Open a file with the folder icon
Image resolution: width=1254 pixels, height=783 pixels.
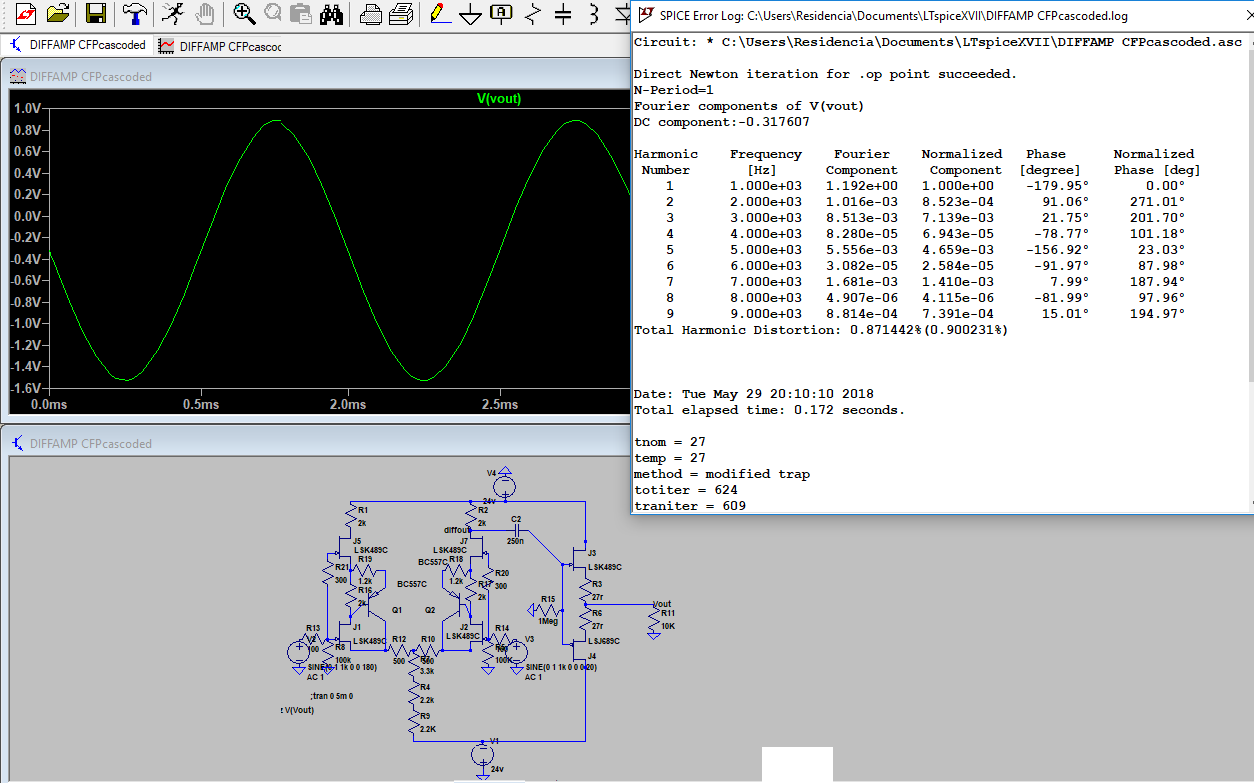coord(59,14)
